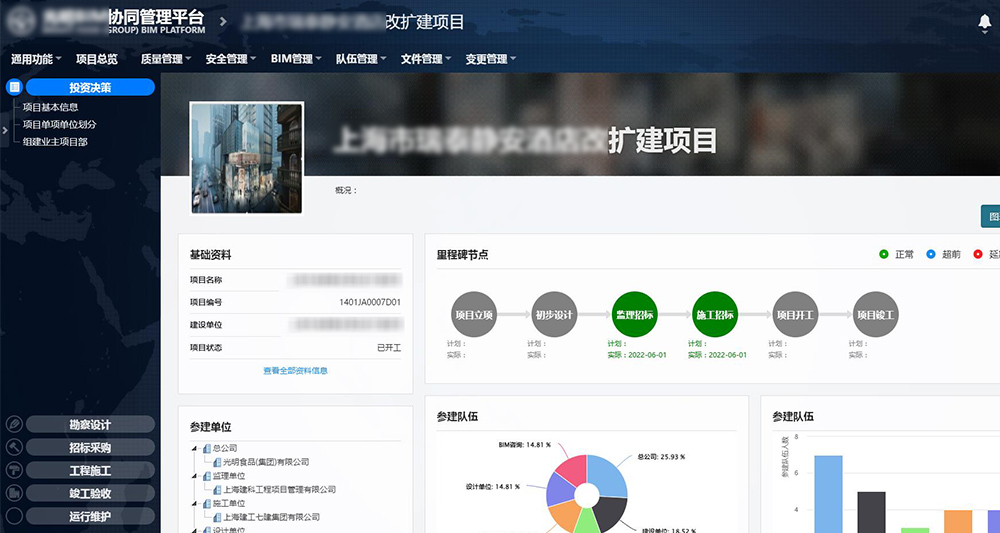Click the 竣工验收 building icon
Screen dimensions: 1000x533
[x=14, y=493]
